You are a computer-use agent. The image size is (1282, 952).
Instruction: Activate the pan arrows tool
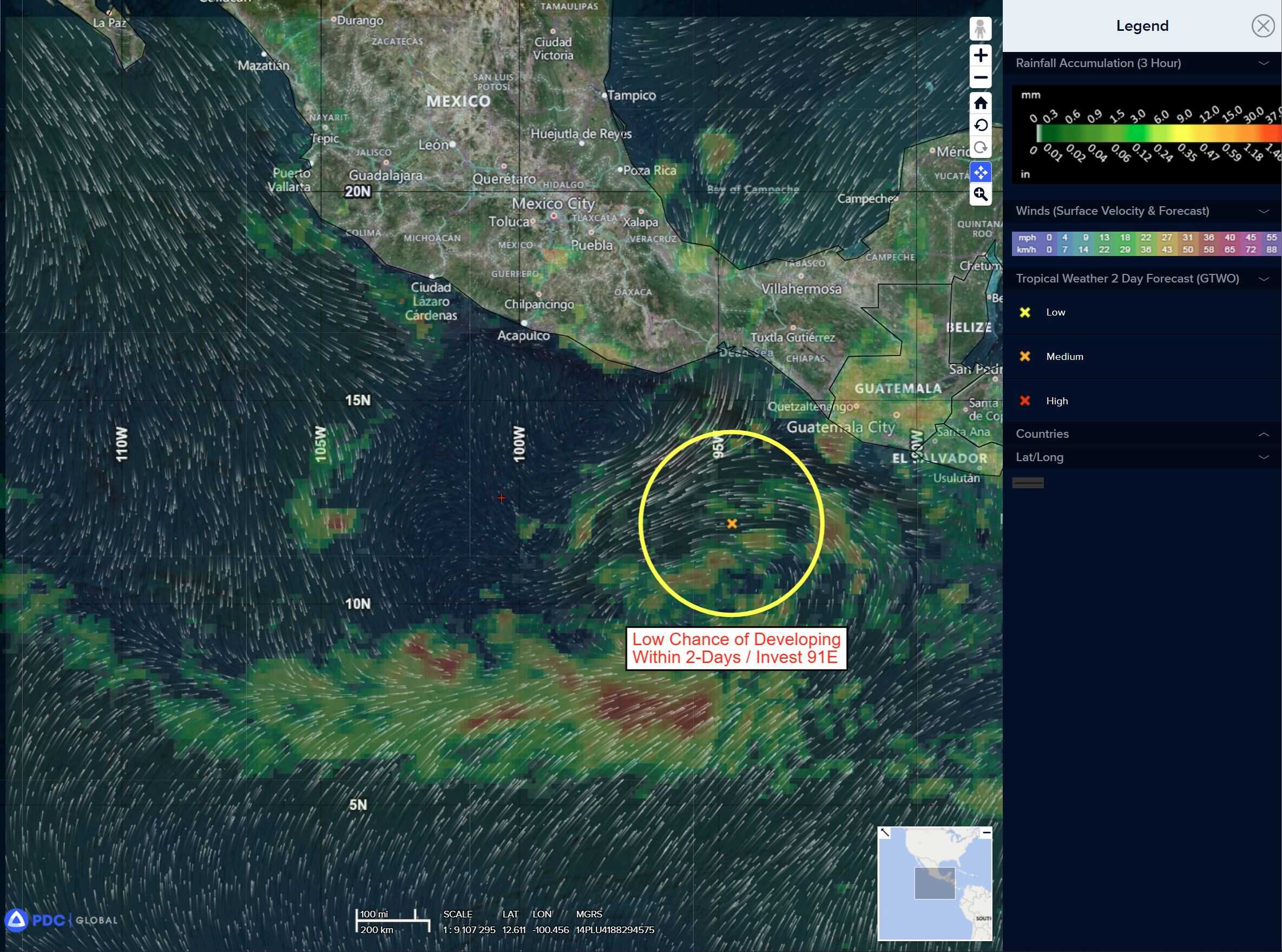(980, 172)
